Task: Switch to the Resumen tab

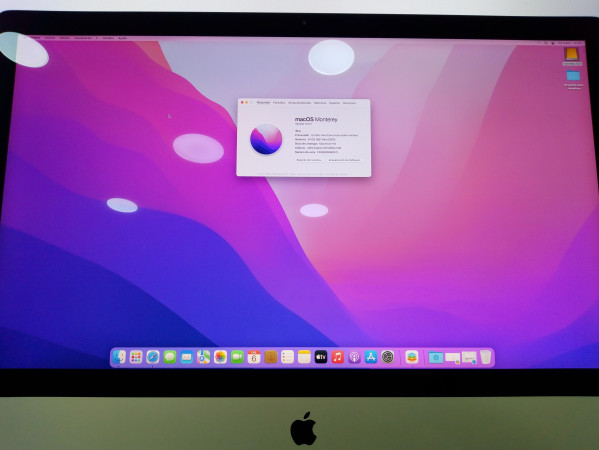Action: pos(263,103)
